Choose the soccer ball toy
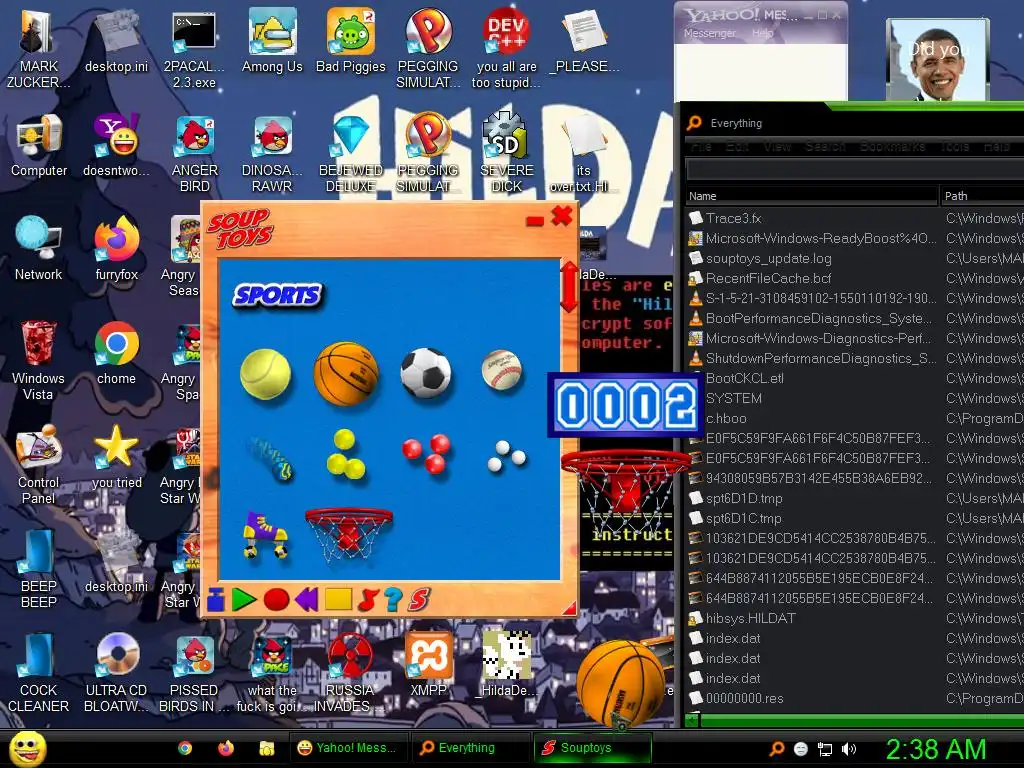This screenshot has height=768, width=1024. point(426,373)
